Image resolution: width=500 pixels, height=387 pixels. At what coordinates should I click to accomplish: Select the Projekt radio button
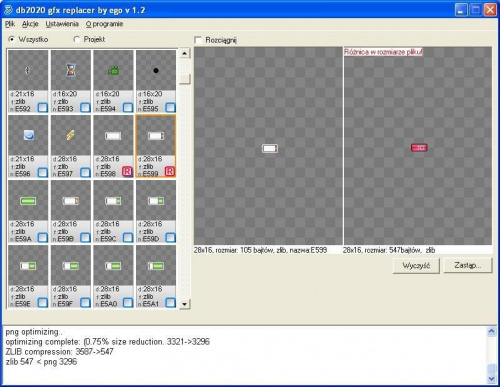point(77,39)
